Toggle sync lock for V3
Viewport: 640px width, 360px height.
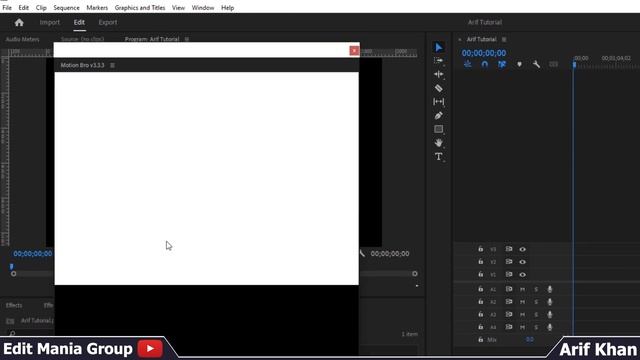pos(509,249)
